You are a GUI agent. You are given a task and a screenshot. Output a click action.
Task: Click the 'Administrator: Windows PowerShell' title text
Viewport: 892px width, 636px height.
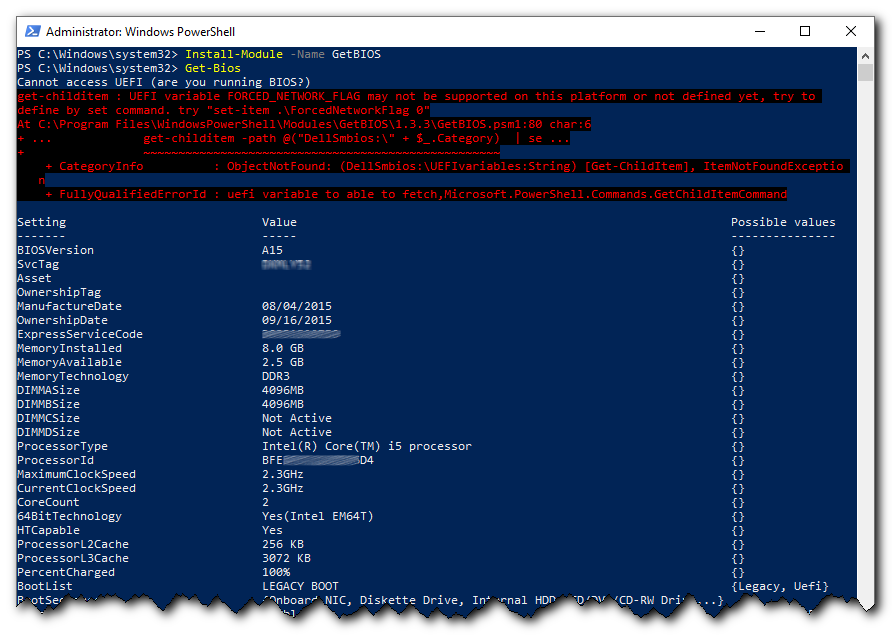pos(140,32)
